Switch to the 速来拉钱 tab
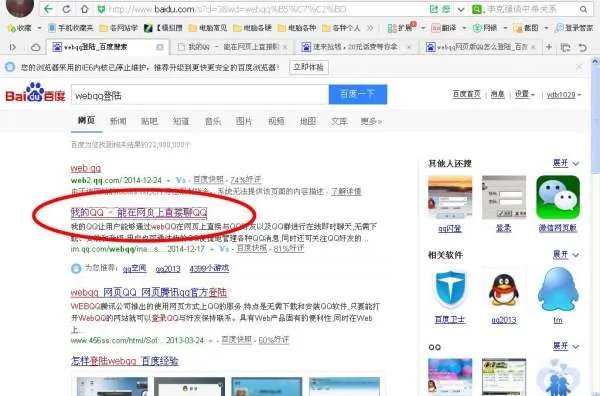Image resolution: width=600 pixels, height=396 pixels. (357, 47)
